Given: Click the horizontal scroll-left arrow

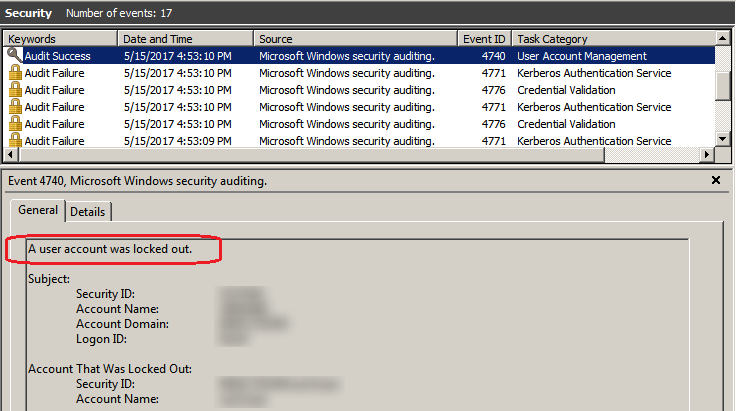Looking at the screenshot, I should 11,155.
